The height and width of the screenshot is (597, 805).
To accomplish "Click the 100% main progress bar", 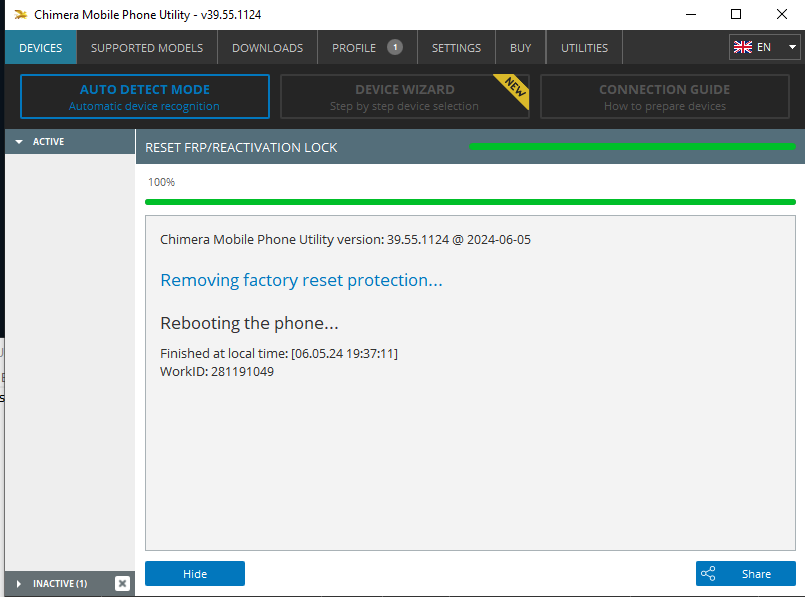I will (470, 202).
